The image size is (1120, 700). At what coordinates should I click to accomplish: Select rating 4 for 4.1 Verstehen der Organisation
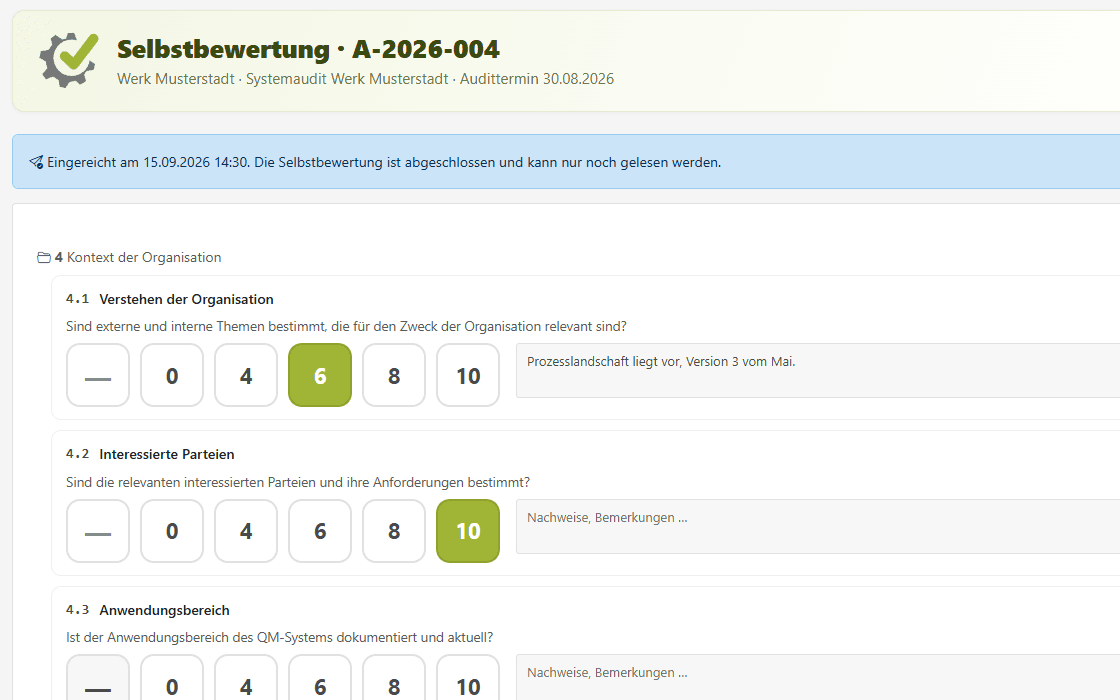(246, 375)
